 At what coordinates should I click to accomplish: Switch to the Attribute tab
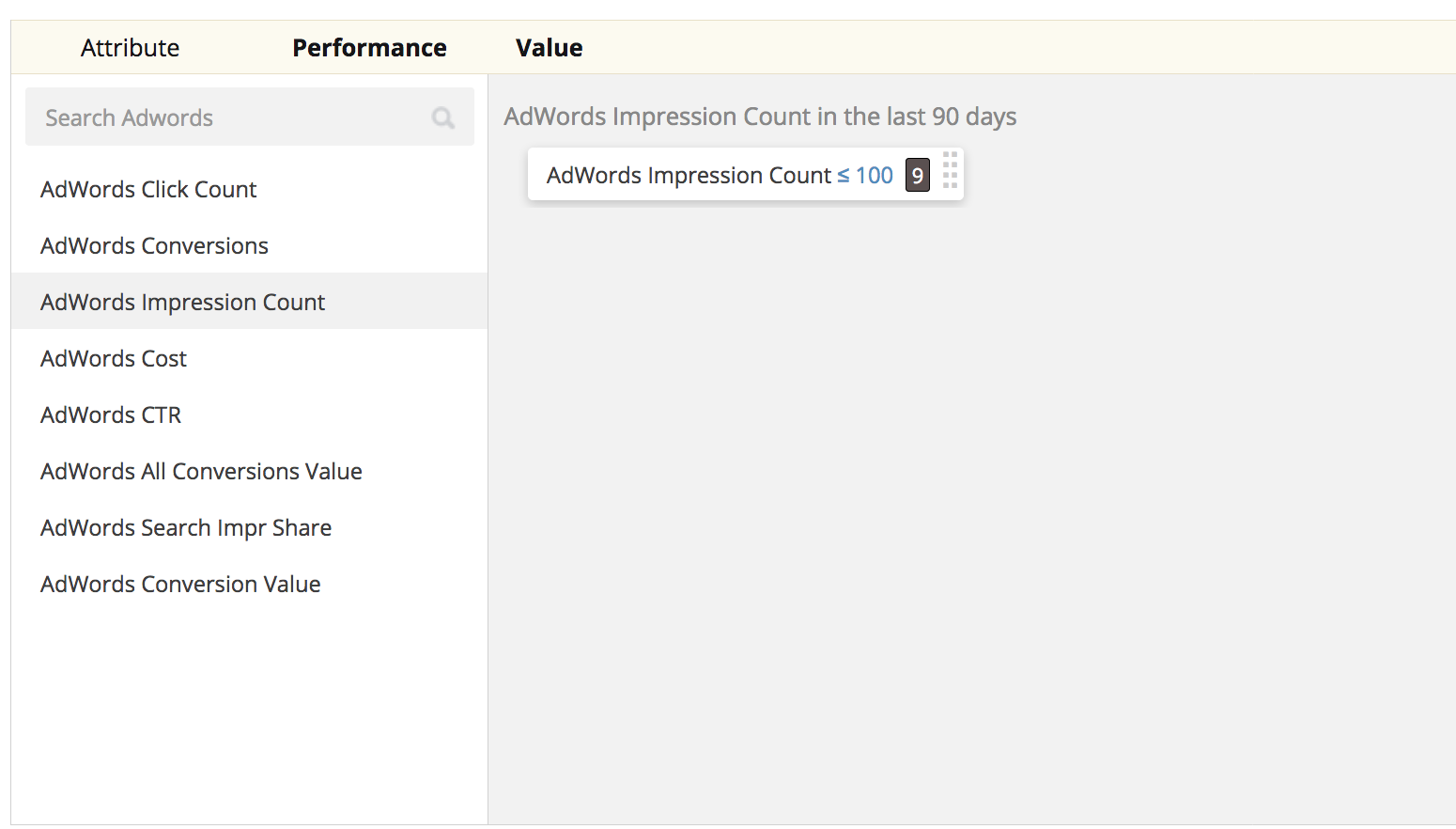(x=130, y=48)
